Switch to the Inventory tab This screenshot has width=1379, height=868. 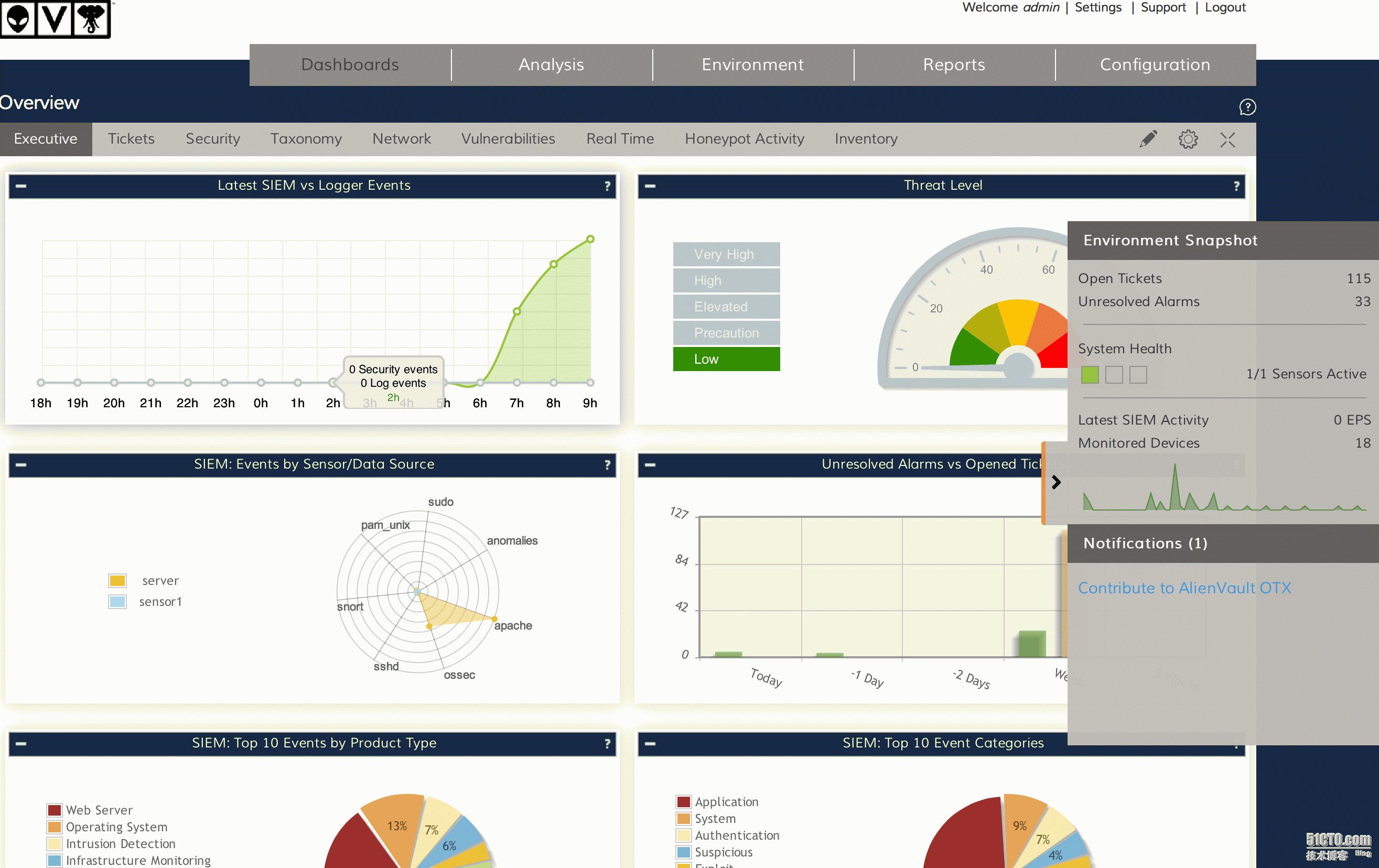coord(866,139)
